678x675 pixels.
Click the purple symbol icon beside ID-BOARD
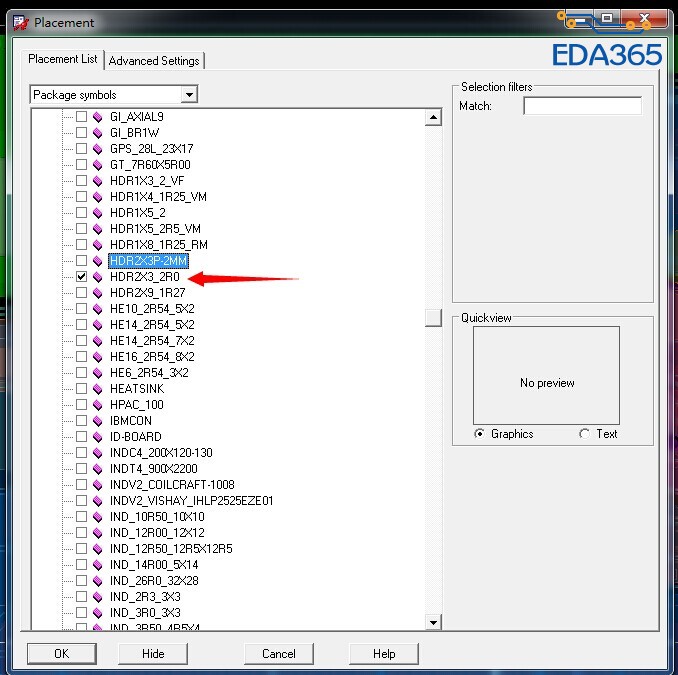(98, 437)
